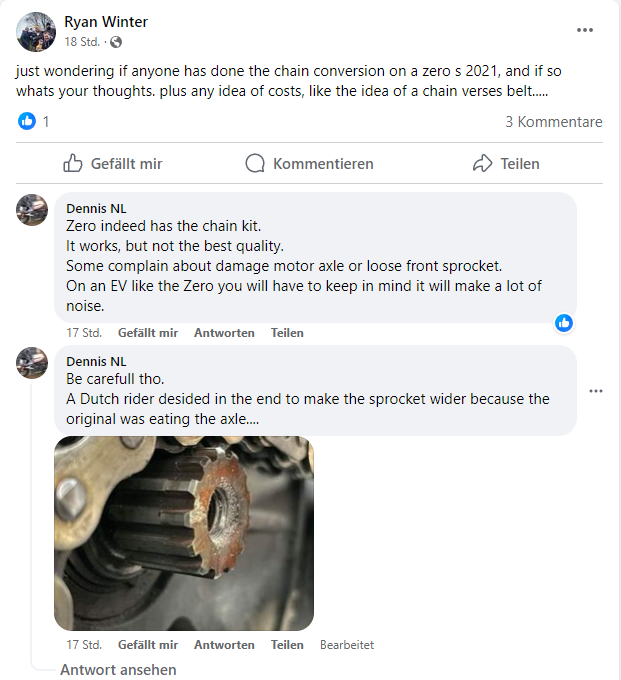Reply to first comment with Antworten
The image size is (621, 680).
click(224, 333)
